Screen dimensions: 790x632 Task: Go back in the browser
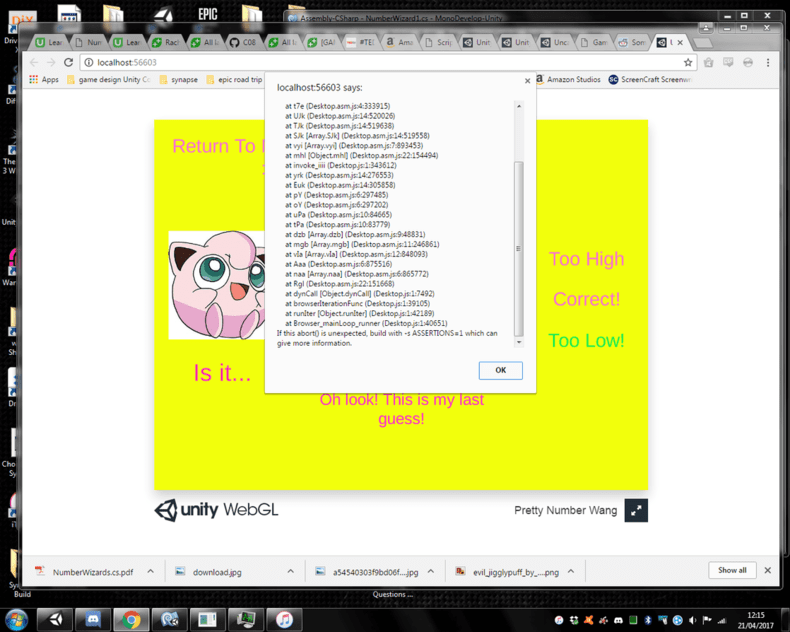pyautogui.click(x=34, y=62)
